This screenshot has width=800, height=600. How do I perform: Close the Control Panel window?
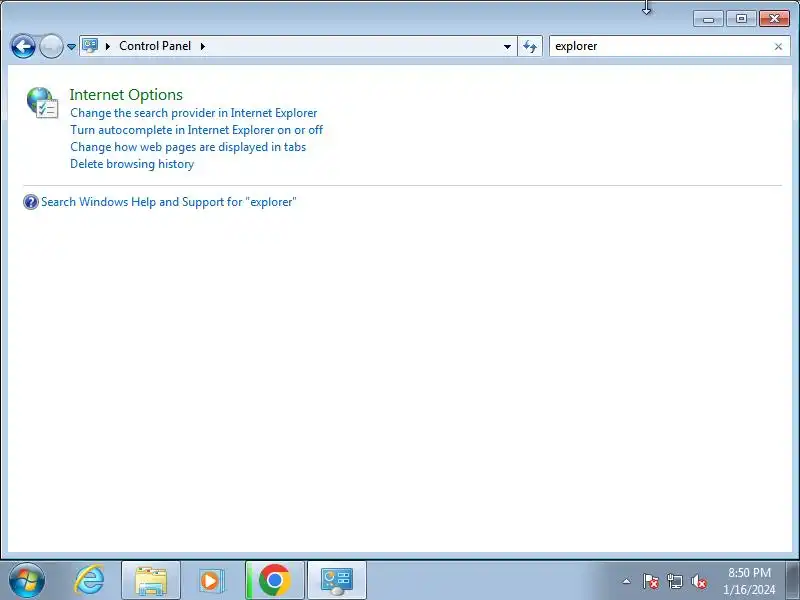coord(774,19)
